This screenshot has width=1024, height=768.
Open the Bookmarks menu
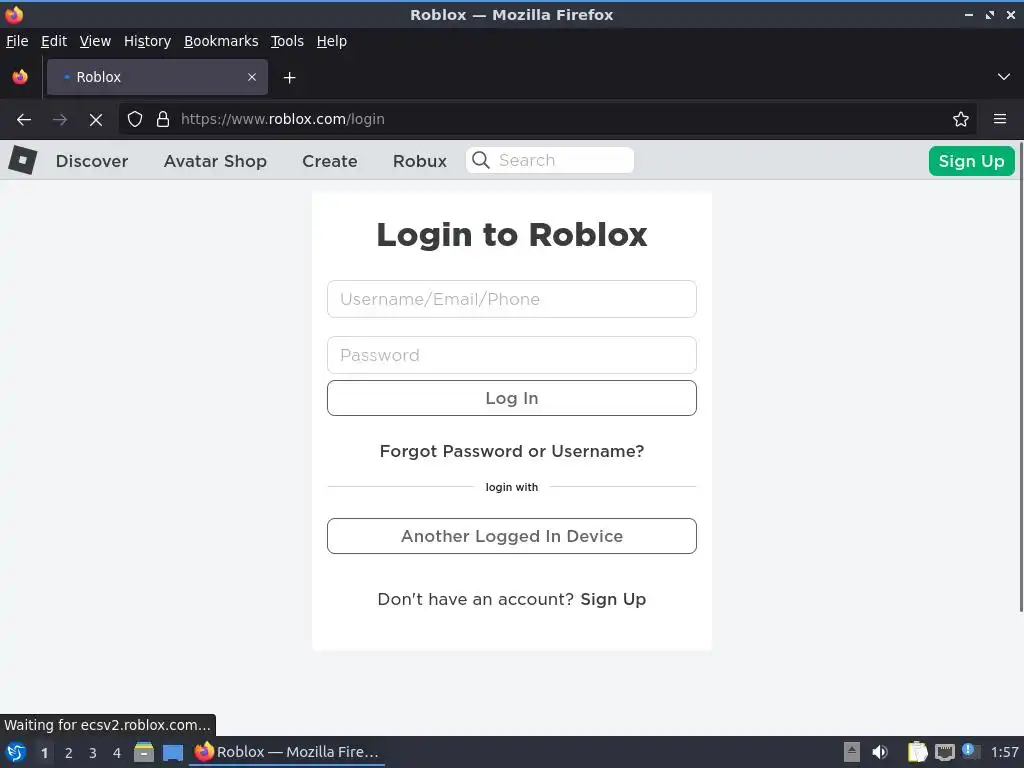(x=221, y=41)
